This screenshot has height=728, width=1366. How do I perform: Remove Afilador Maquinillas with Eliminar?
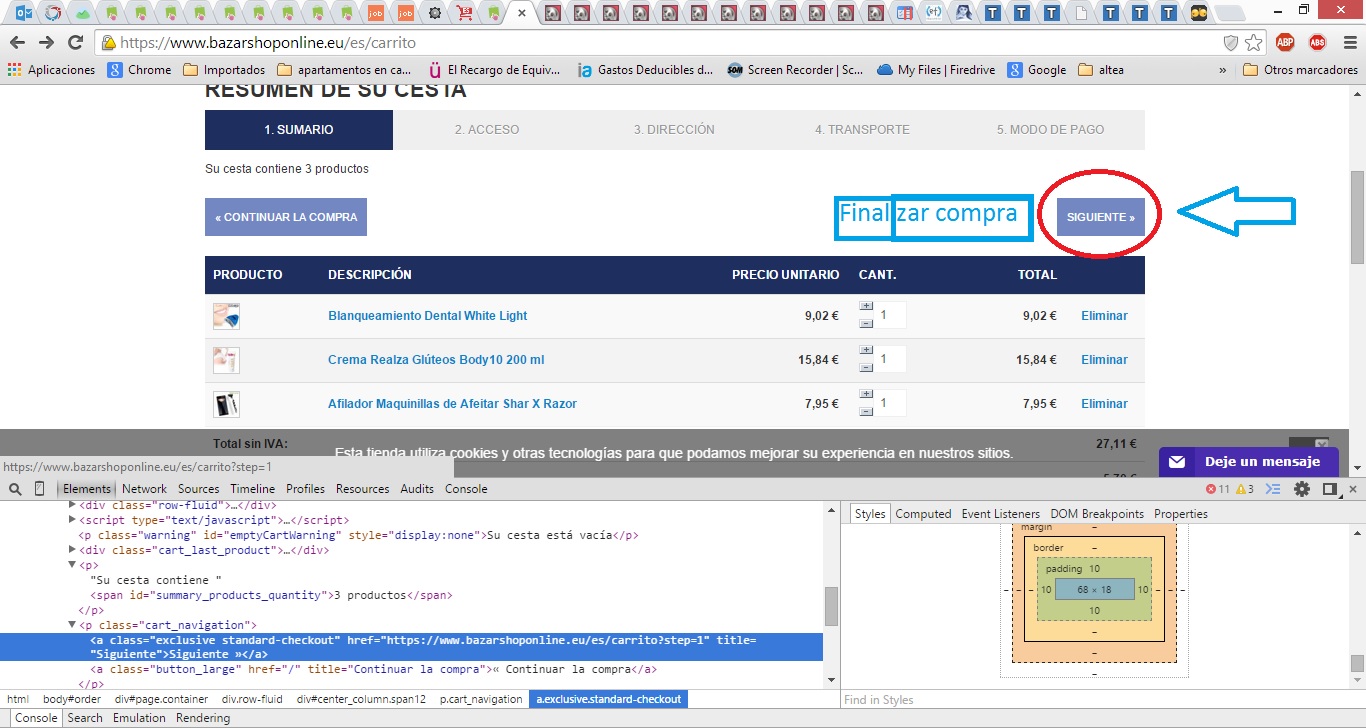pyautogui.click(x=1104, y=404)
